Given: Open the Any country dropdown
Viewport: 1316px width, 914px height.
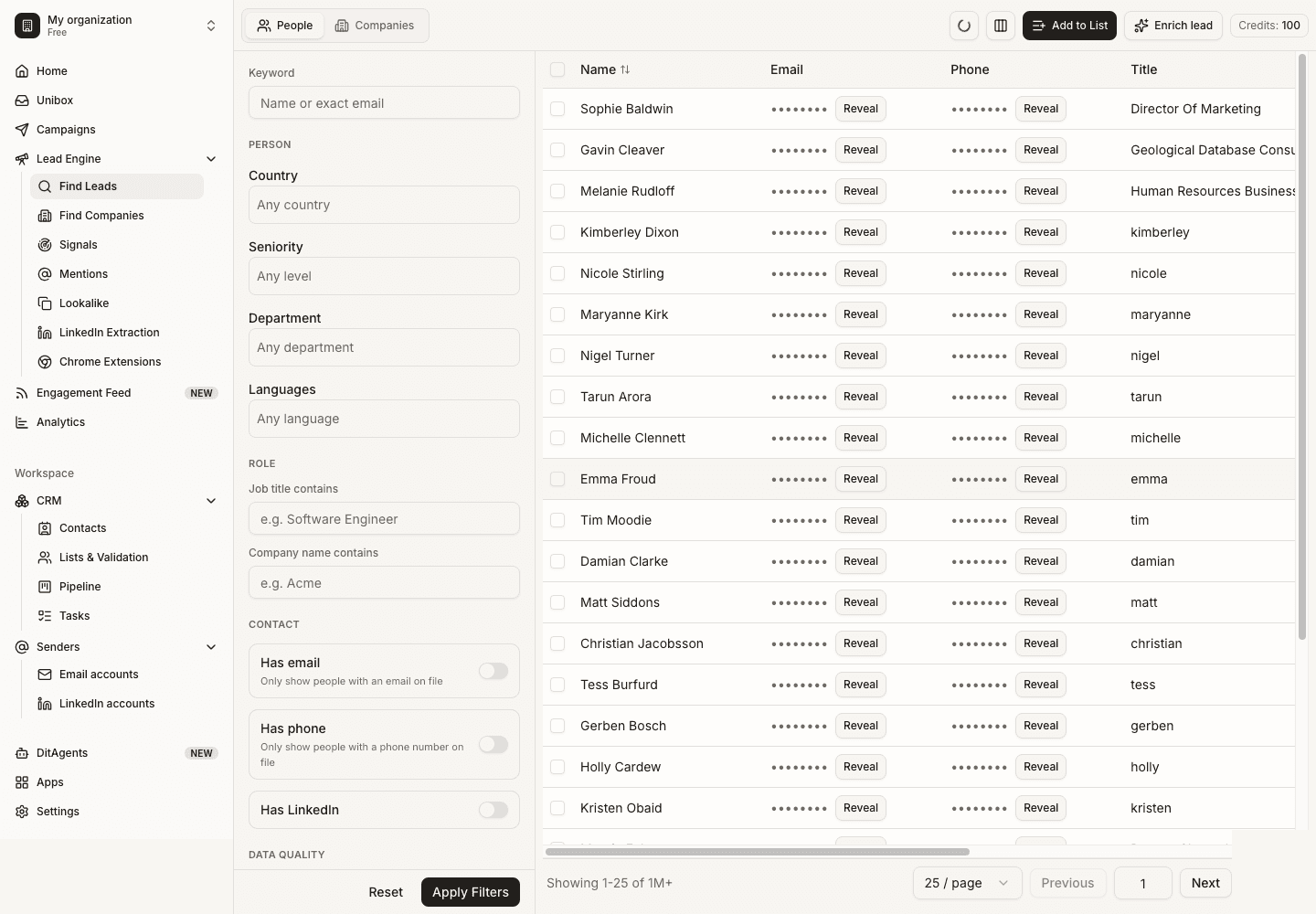Looking at the screenshot, I should click(x=384, y=205).
